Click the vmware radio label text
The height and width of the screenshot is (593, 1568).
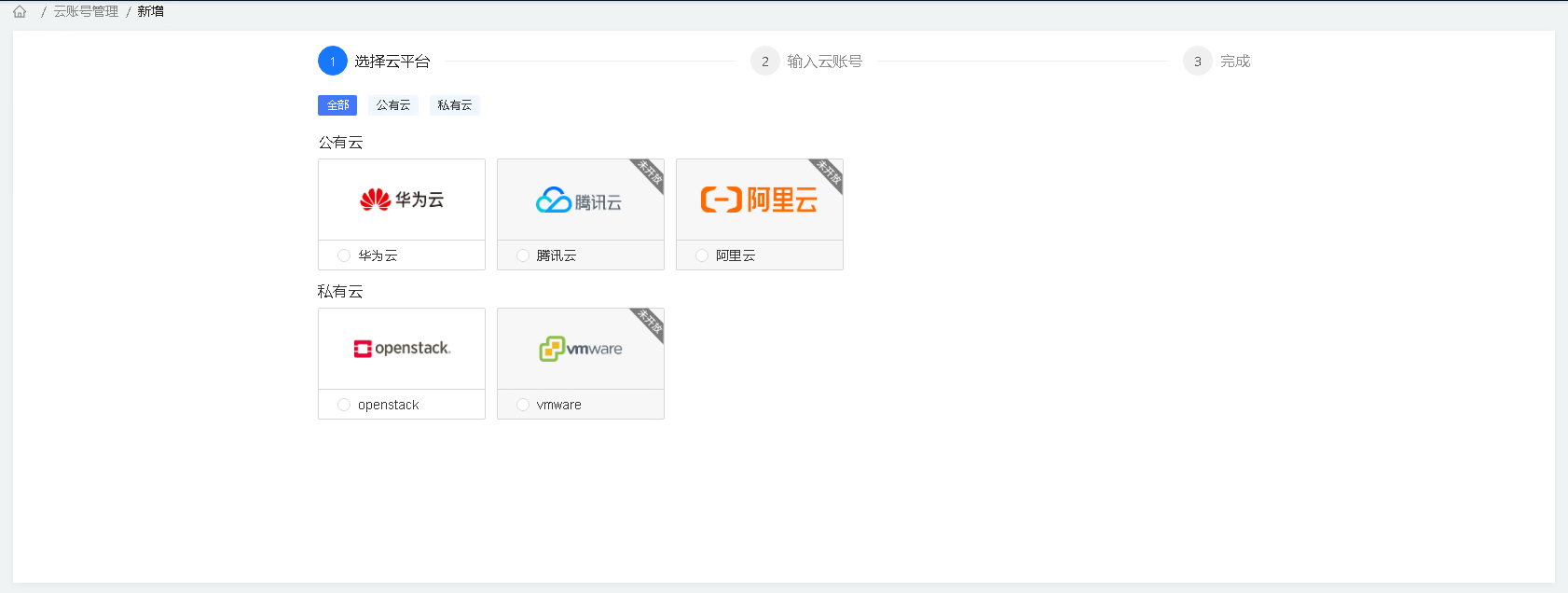[559, 405]
